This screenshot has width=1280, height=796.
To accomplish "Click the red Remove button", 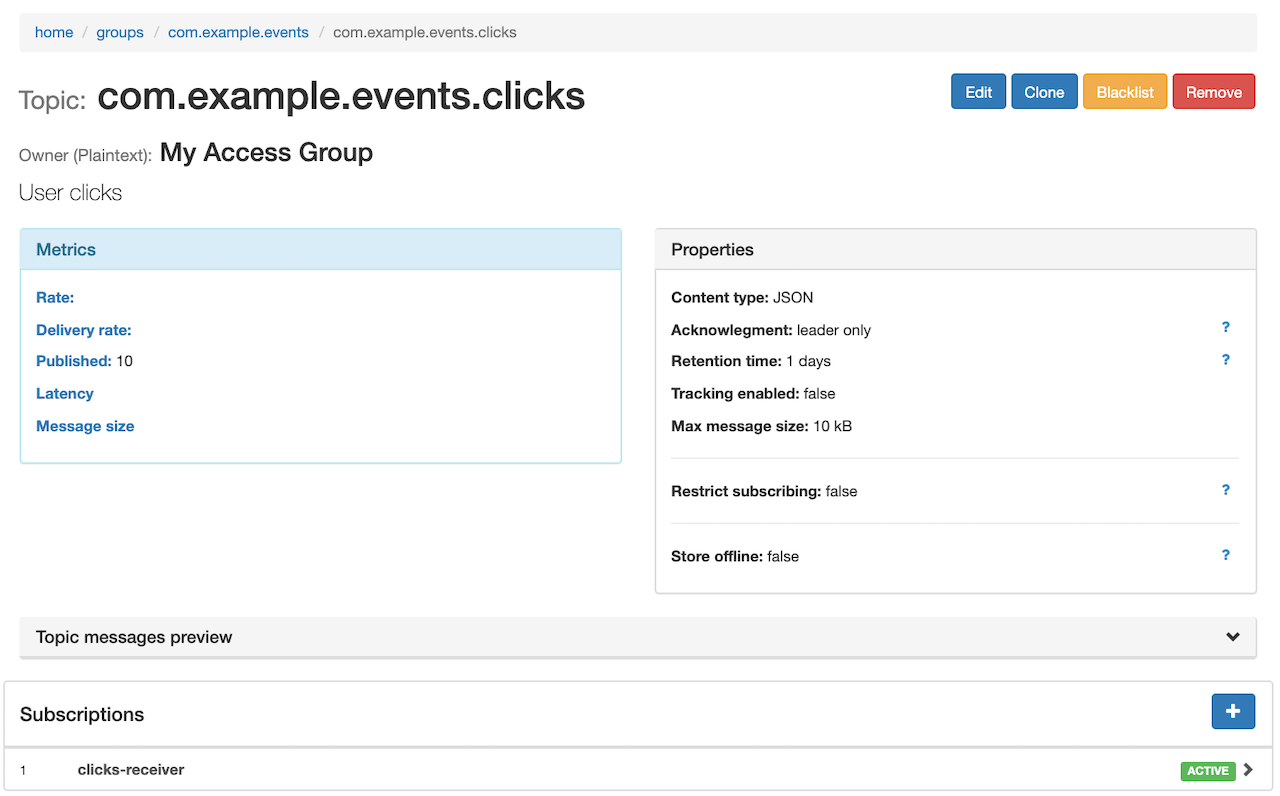I will tap(1214, 92).
